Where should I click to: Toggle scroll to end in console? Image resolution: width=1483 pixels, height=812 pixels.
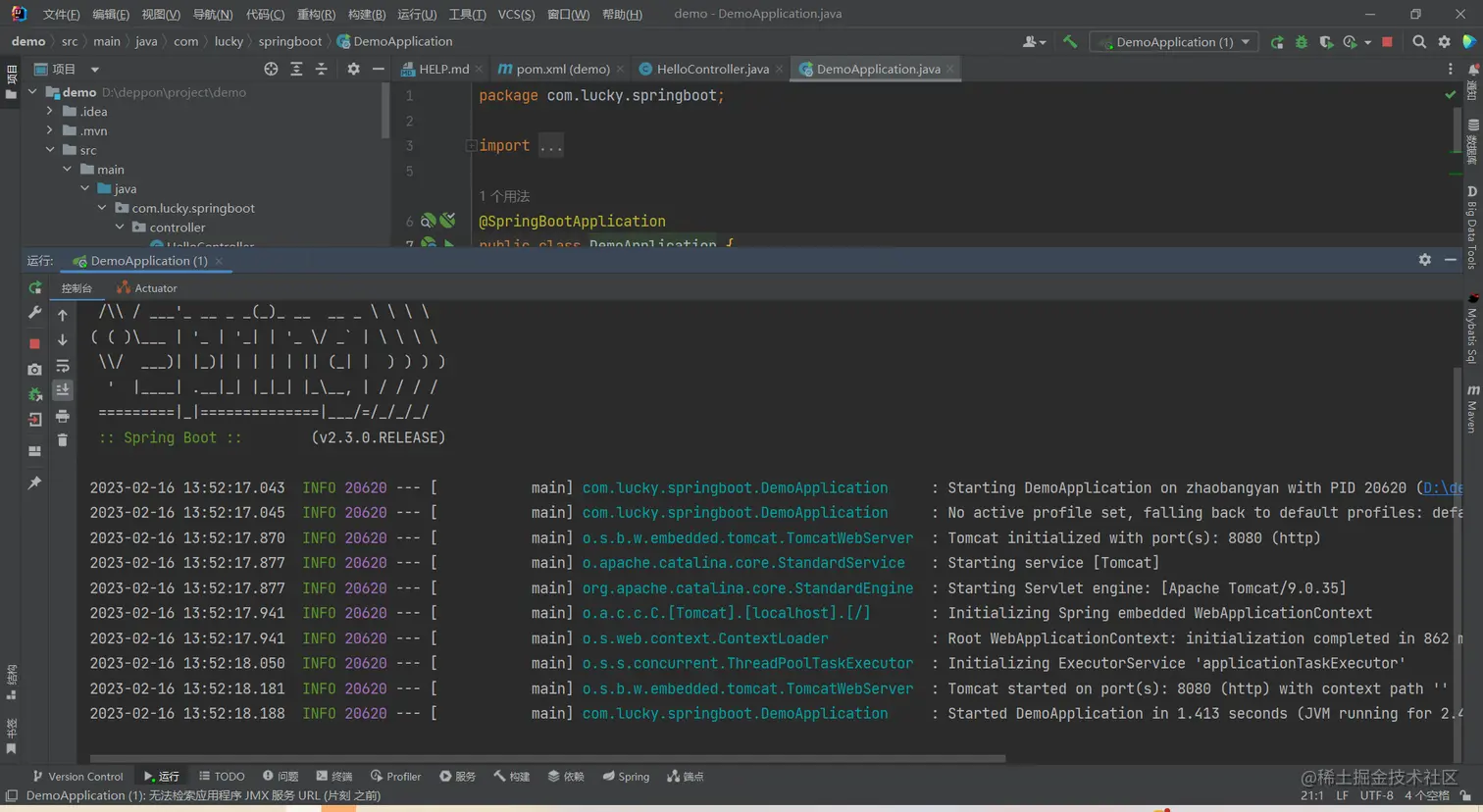63,390
